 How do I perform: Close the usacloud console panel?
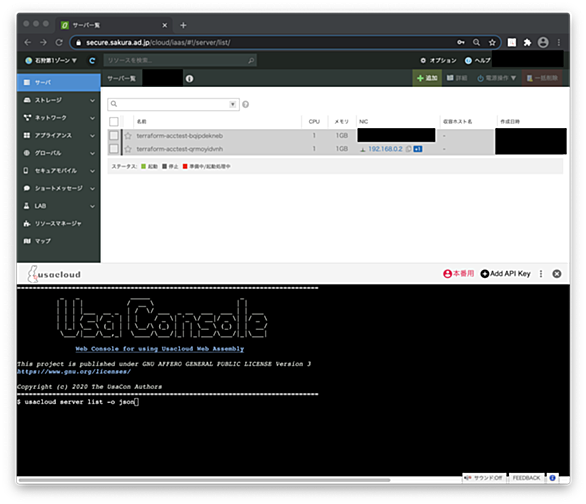point(556,274)
